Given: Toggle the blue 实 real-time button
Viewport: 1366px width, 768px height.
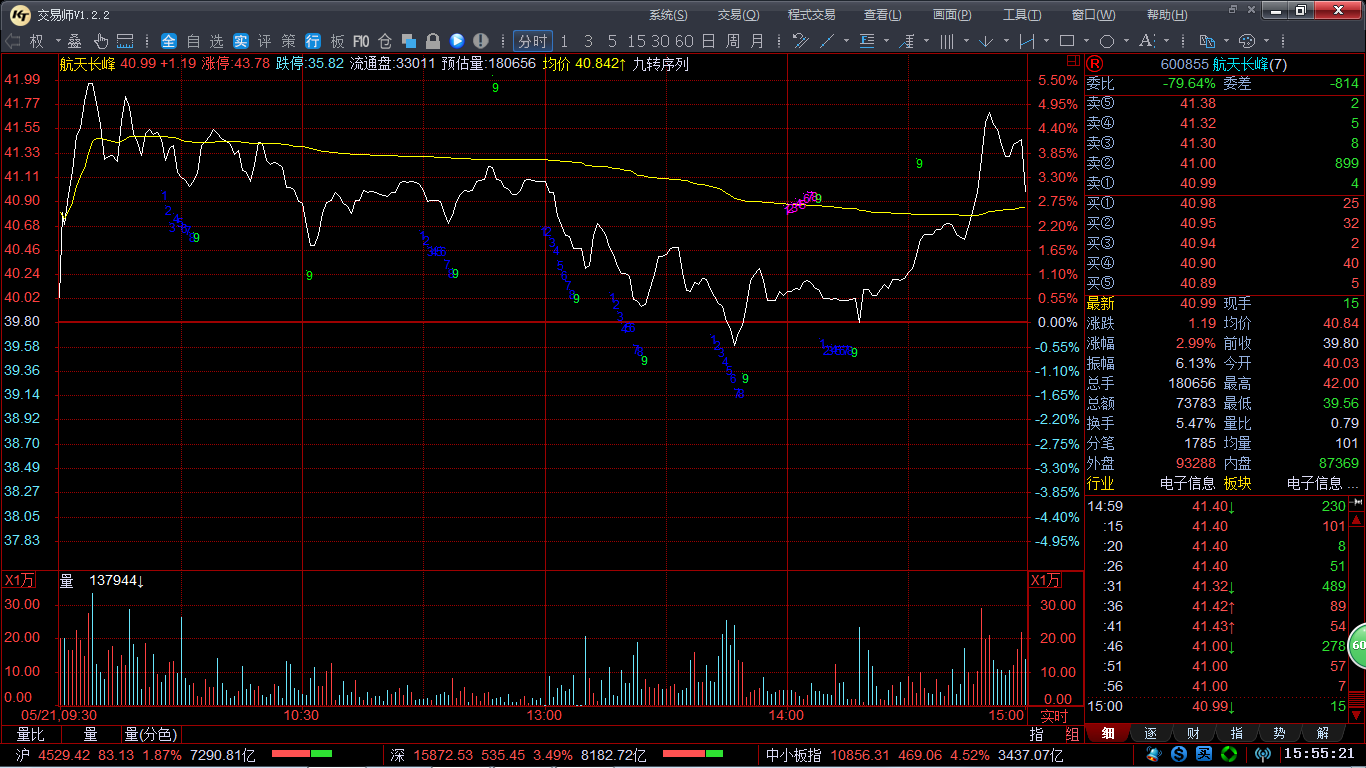Looking at the screenshot, I should (241, 41).
